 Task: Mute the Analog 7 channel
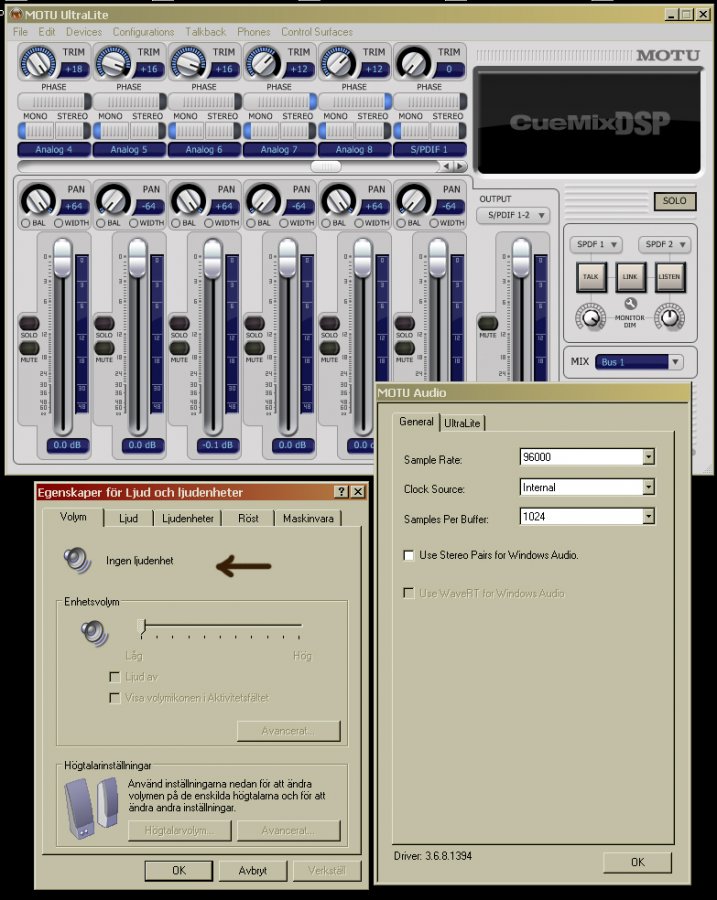click(255, 348)
